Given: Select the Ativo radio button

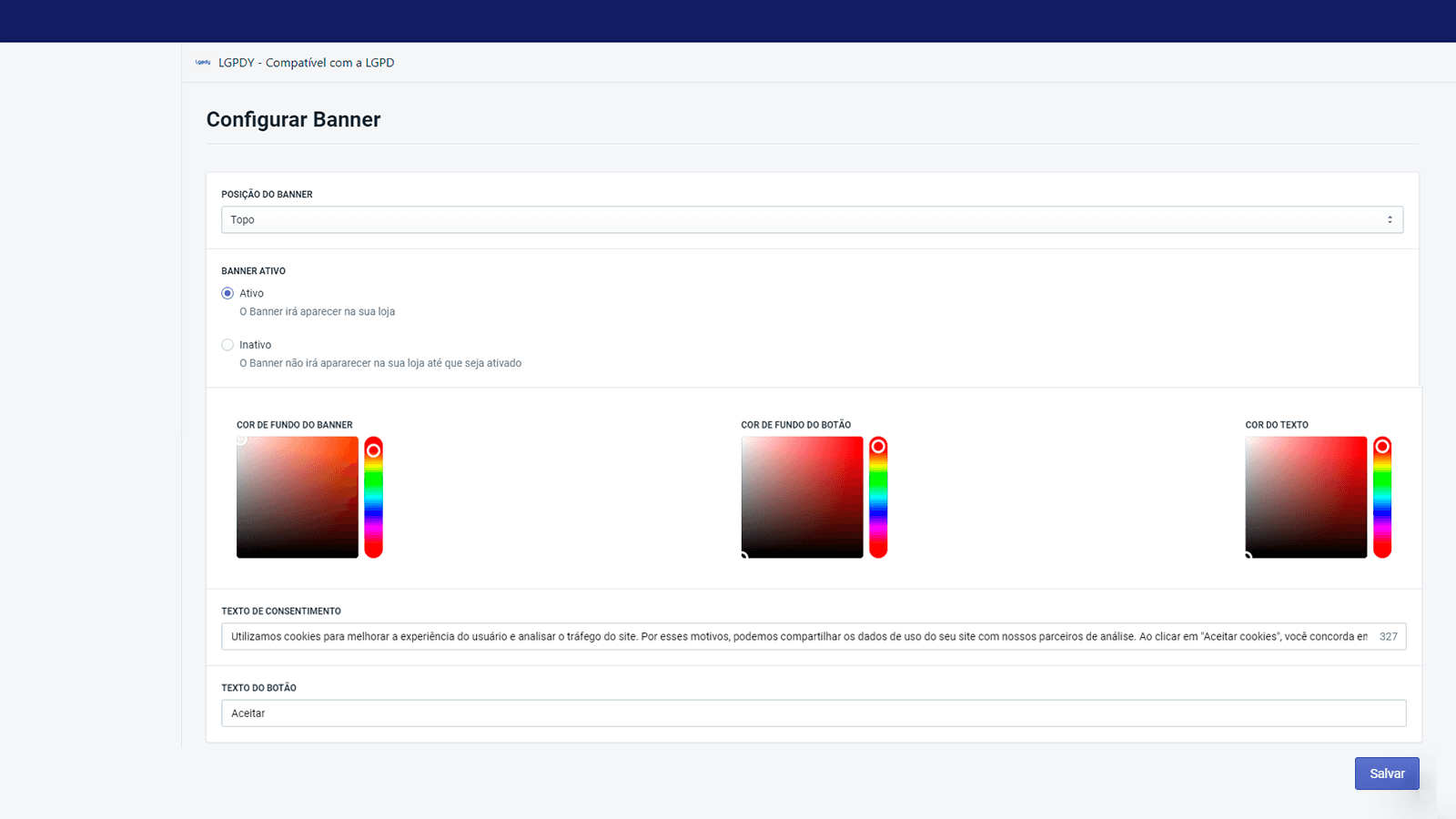Looking at the screenshot, I should click(x=227, y=293).
